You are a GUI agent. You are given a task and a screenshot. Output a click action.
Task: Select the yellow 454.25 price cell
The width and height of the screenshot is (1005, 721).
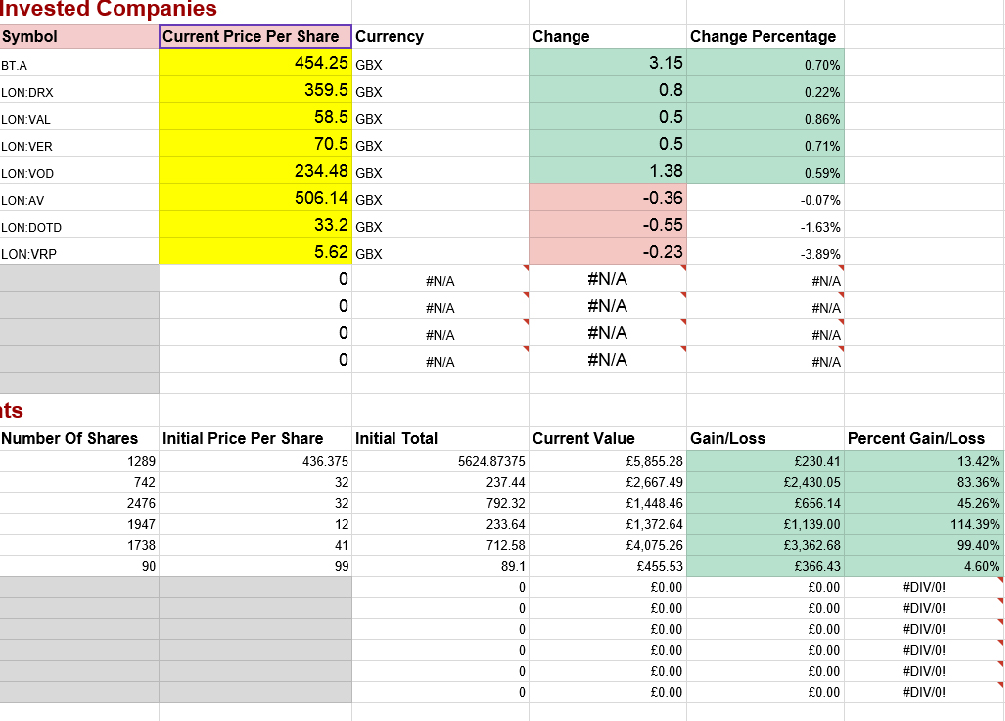point(255,63)
